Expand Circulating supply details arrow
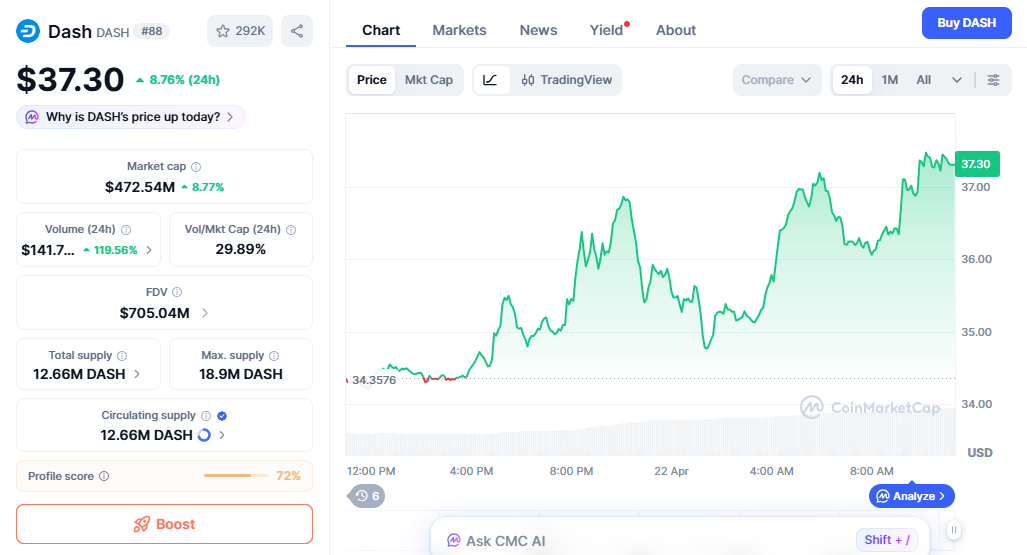Image resolution: width=1027 pixels, height=555 pixels. coord(222,435)
